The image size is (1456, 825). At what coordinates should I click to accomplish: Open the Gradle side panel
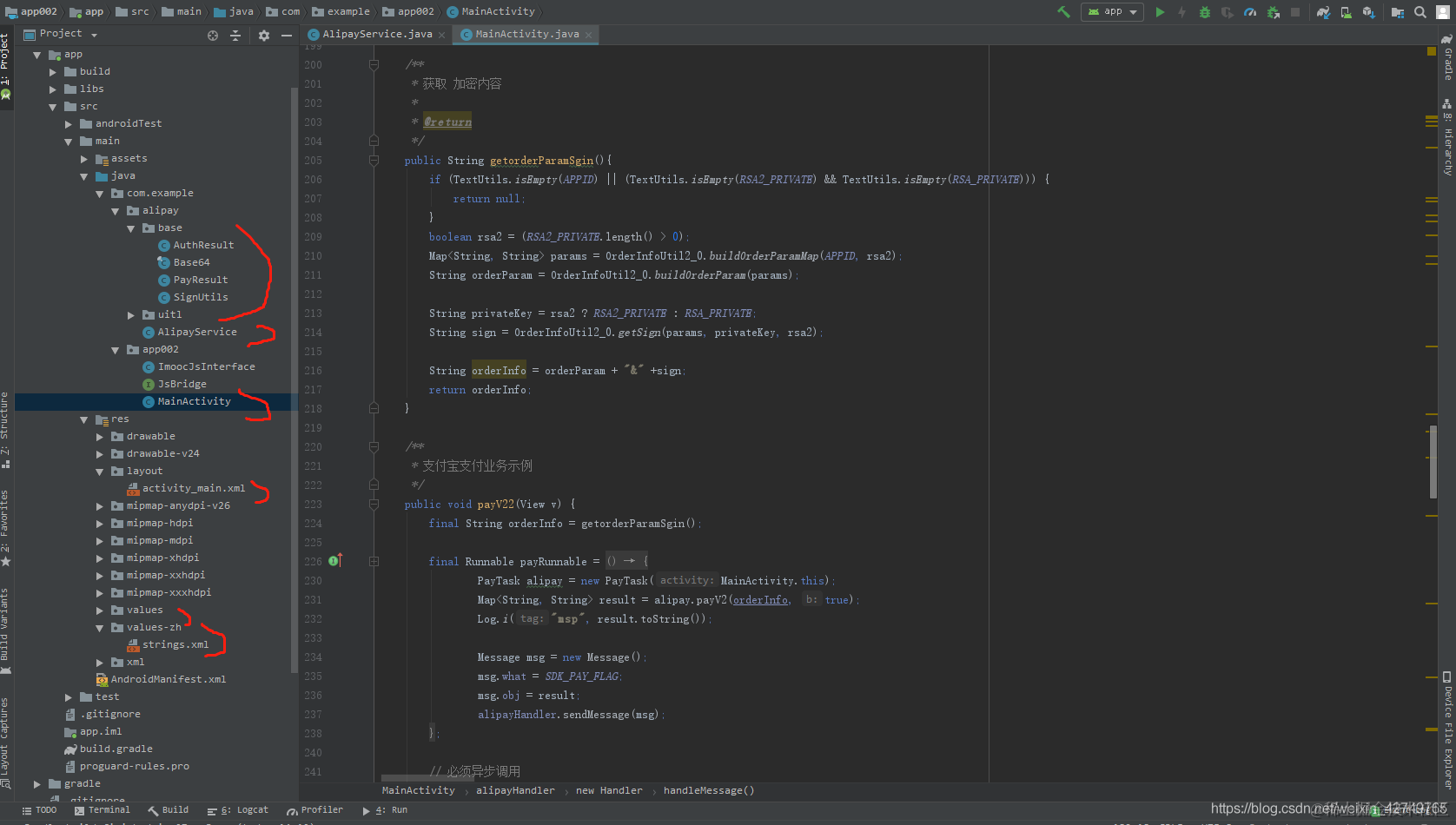1447,58
